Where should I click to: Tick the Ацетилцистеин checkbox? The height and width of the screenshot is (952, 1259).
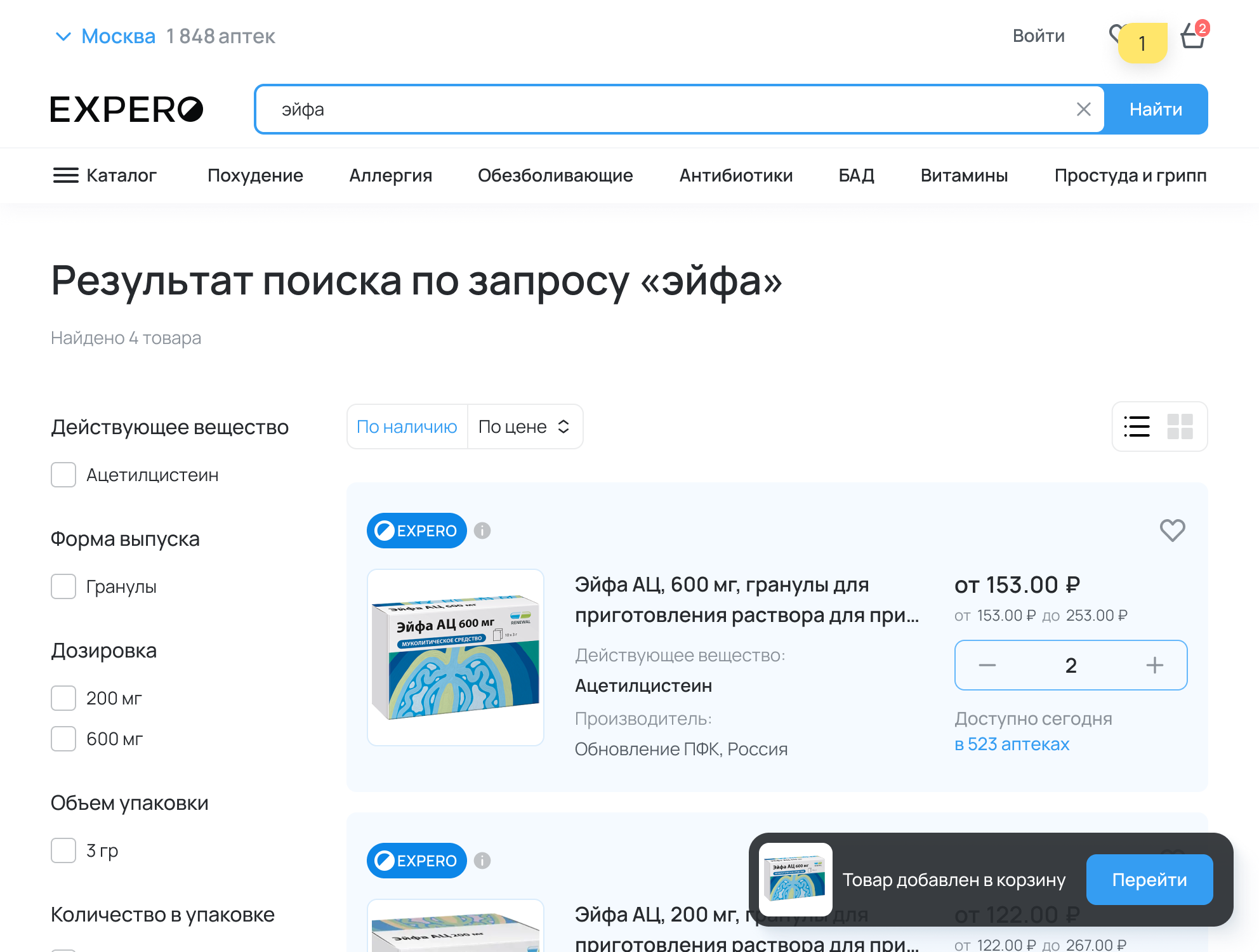63,475
